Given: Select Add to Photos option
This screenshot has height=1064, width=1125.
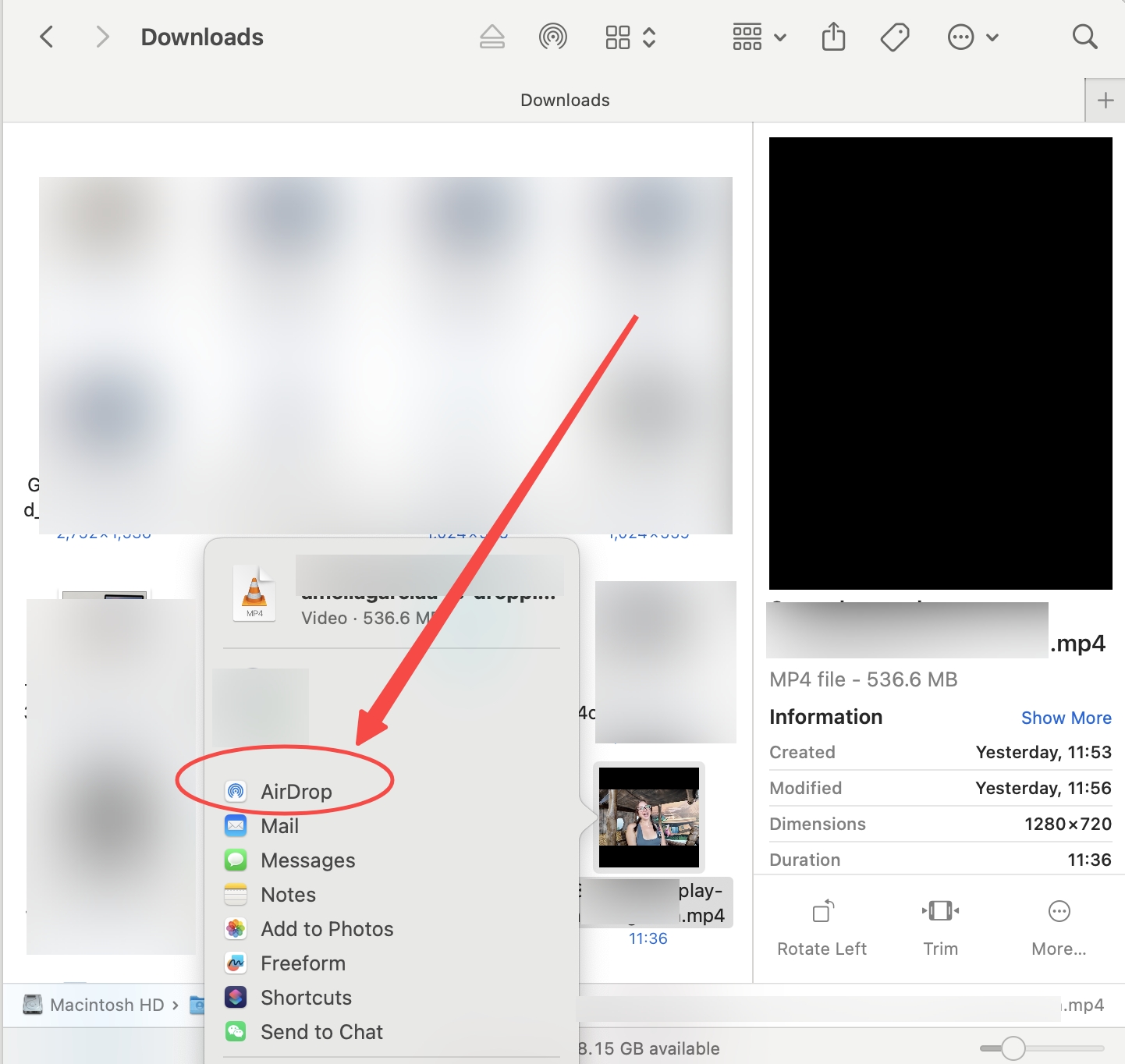Looking at the screenshot, I should [326, 929].
